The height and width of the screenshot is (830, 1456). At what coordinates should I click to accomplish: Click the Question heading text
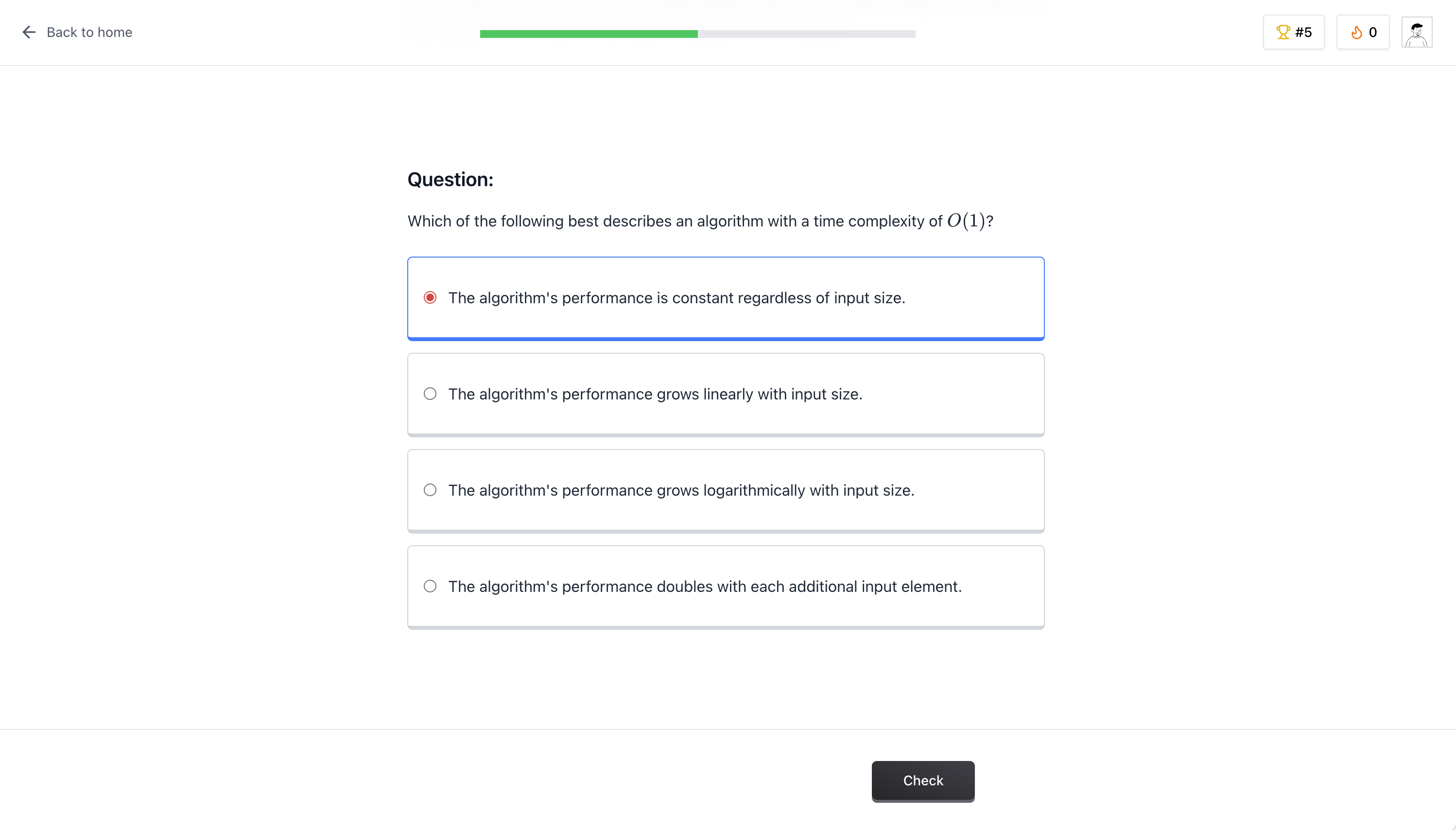point(450,180)
